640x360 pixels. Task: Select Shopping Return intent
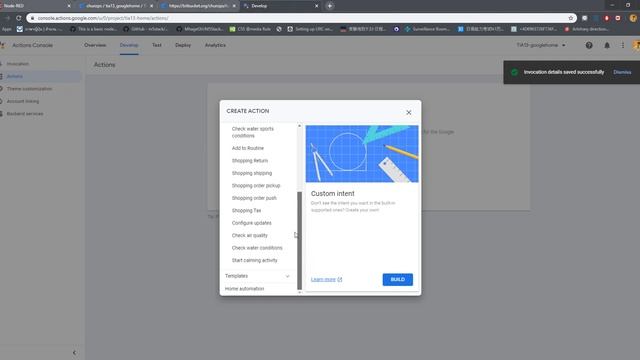click(x=250, y=161)
